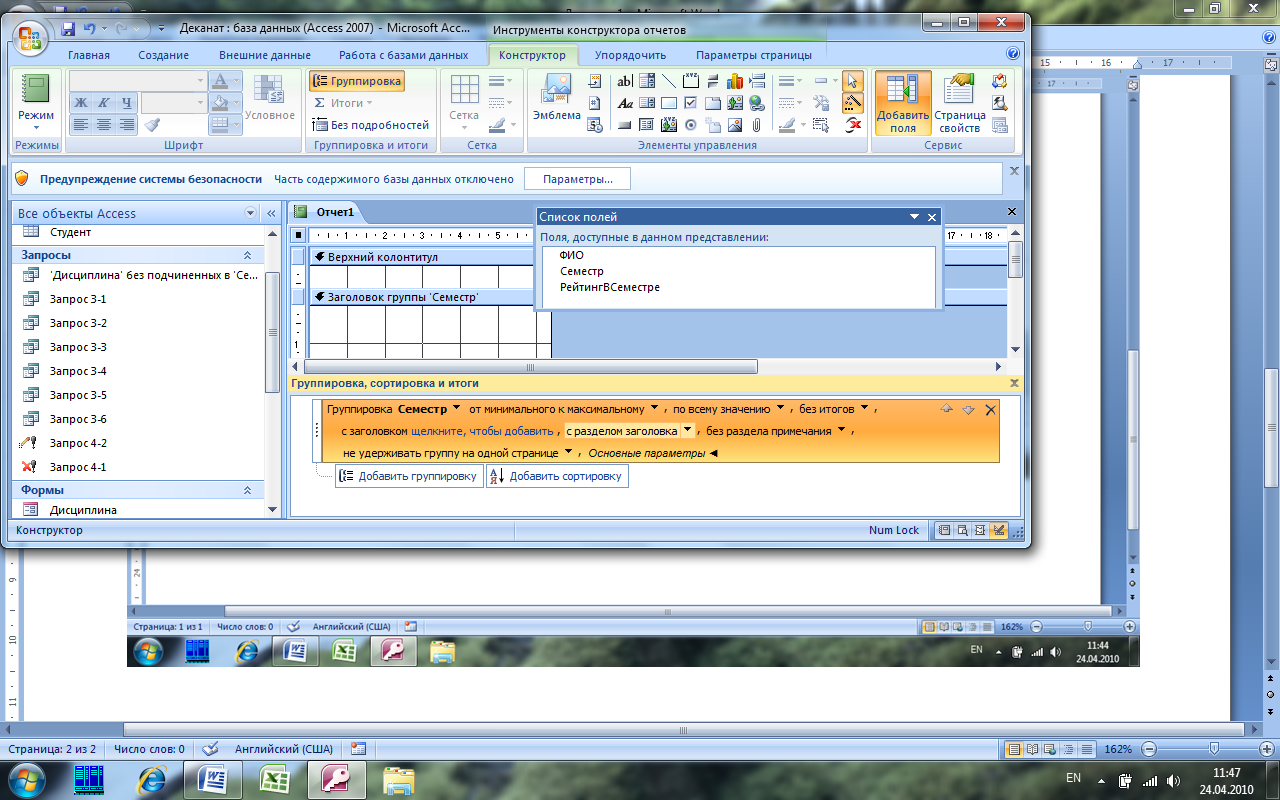Open the font name combo box
The width and height of the screenshot is (1280, 800).
[x=138, y=81]
